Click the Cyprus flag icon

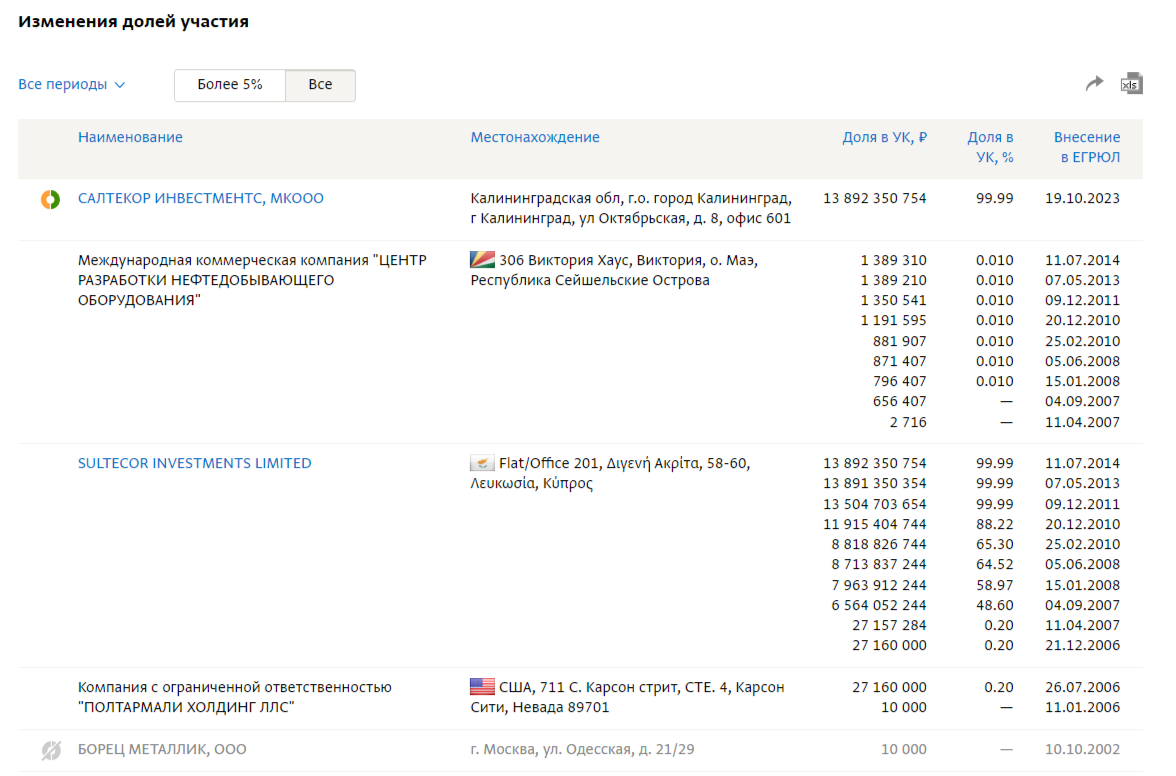tap(482, 464)
